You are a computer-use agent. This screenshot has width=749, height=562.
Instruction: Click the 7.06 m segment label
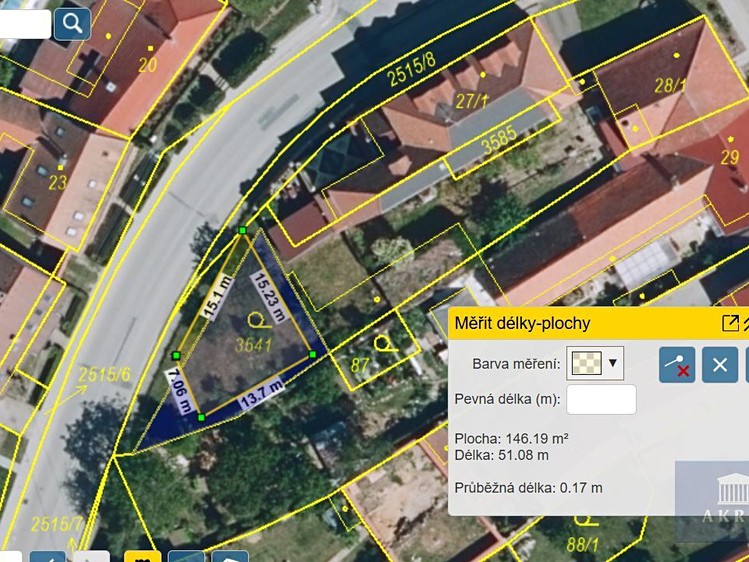pyautogui.click(x=180, y=392)
